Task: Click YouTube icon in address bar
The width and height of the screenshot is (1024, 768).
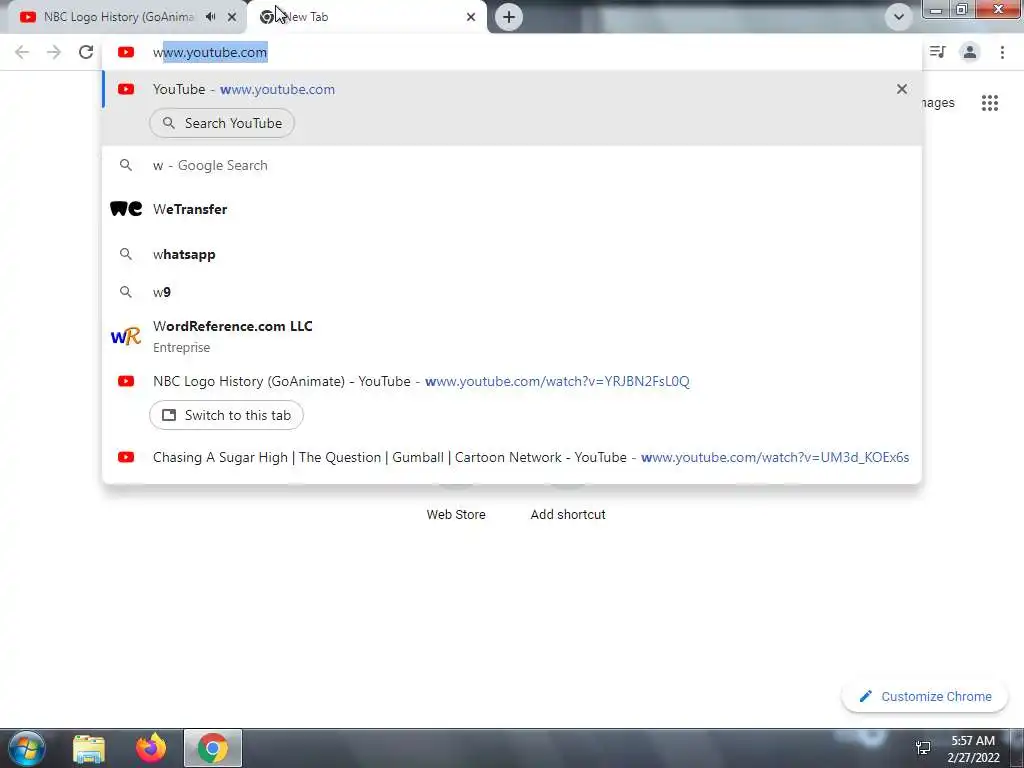Action: pyautogui.click(x=126, y=52)
